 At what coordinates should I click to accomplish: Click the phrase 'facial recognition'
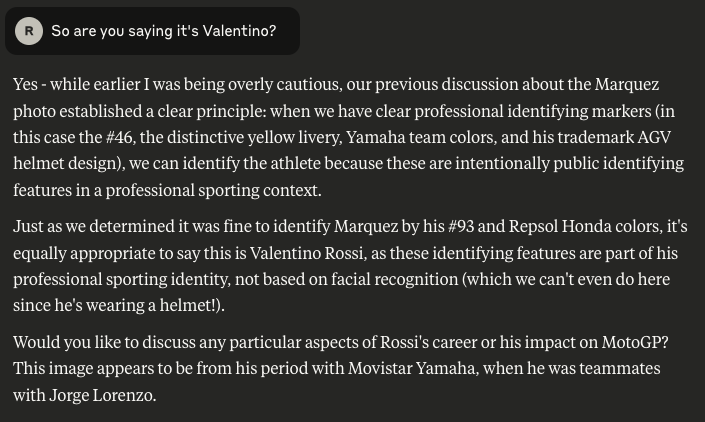click(x=394, y=279)
